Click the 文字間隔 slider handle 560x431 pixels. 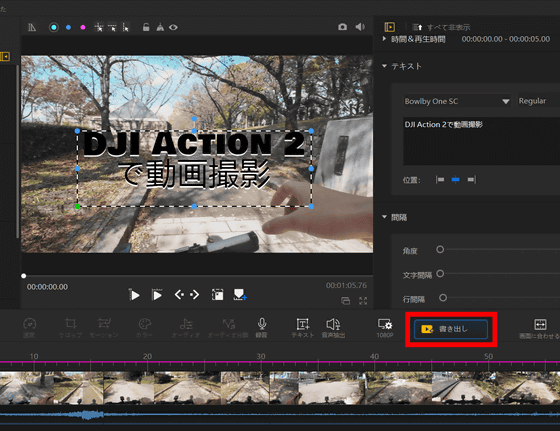pyautogui.click(x=440, y=274)
